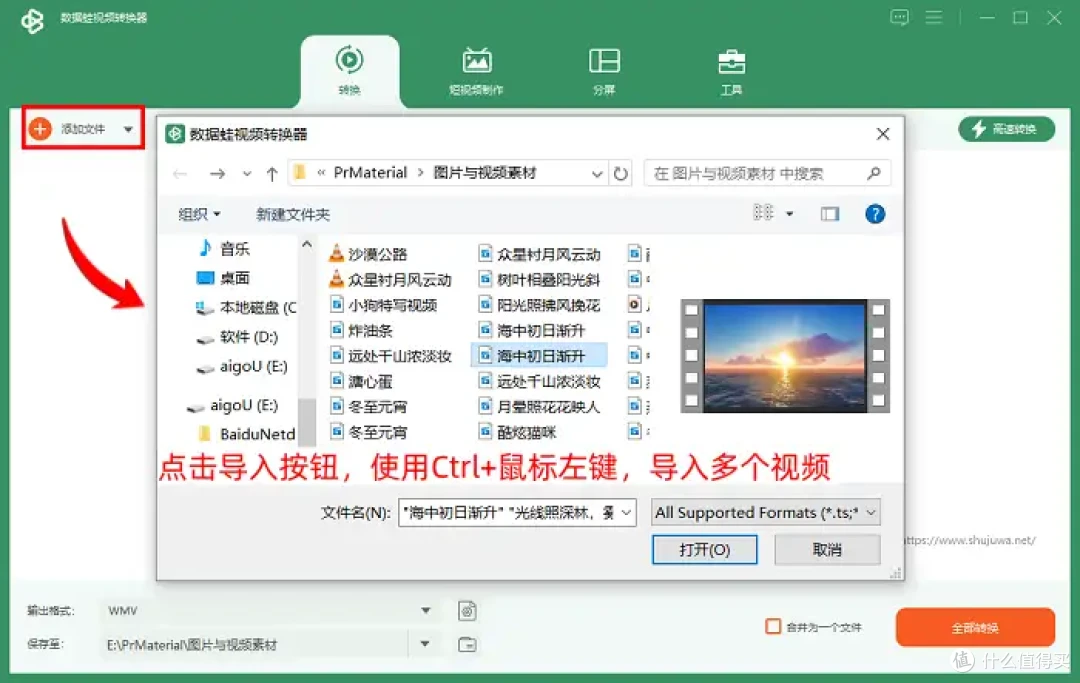The width and height of the screenshot is (1080, 683).
Task: Click the 取消 cancel button
Action: [827, 549]
